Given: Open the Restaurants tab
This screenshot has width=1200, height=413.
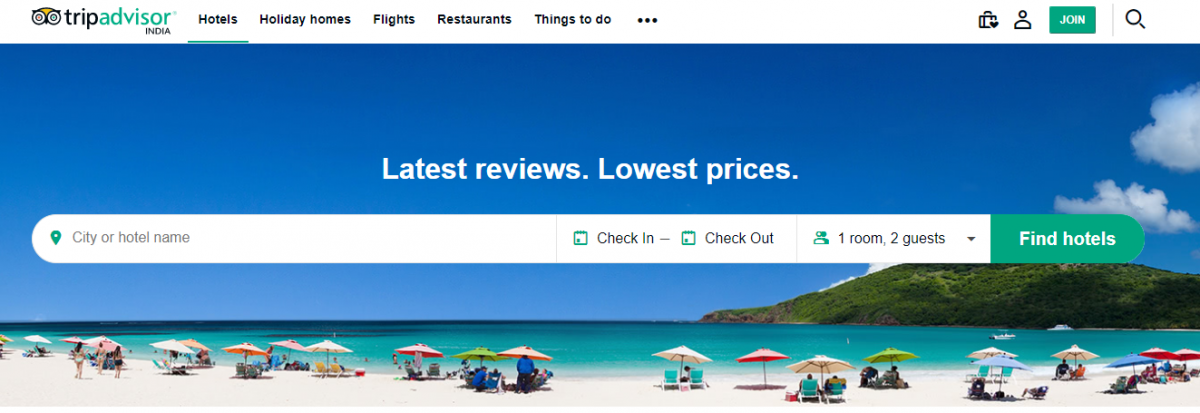Looking at the screenshot, I should point(474,19).
